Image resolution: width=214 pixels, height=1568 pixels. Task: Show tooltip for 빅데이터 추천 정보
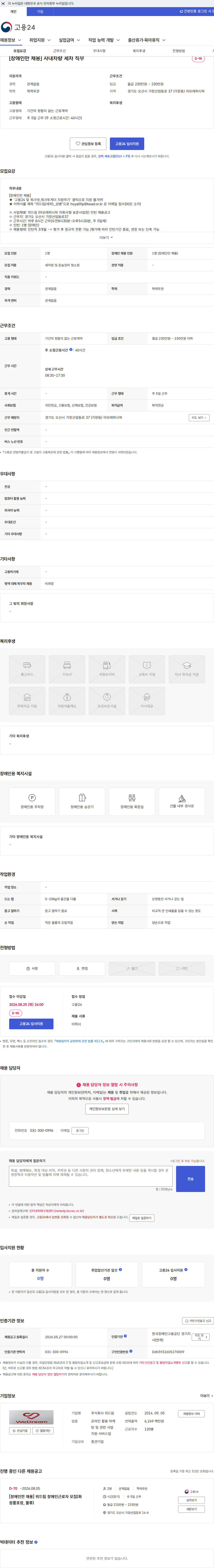click(36, 1542)
